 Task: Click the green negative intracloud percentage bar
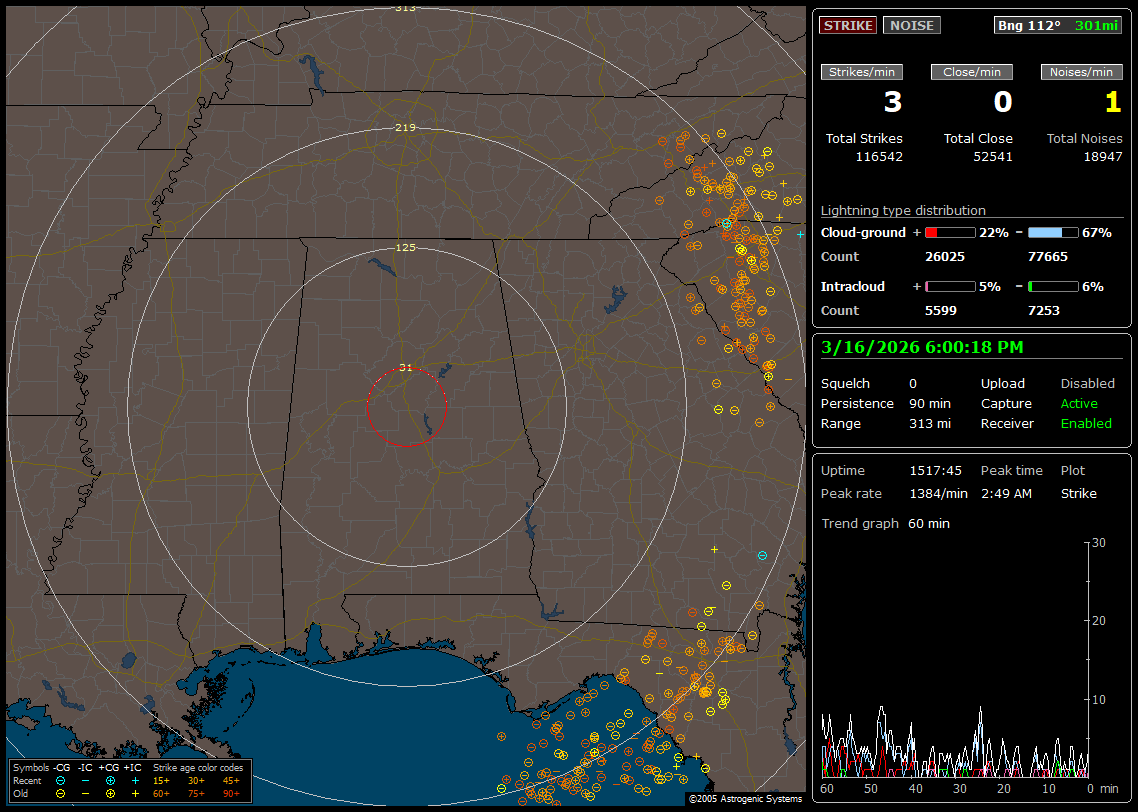click(1052, 286)
